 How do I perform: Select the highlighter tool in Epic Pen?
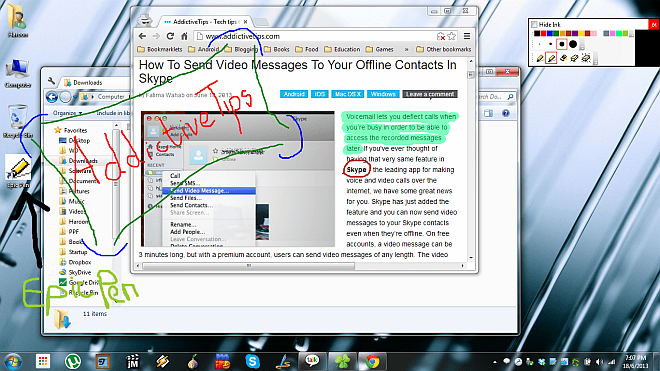pos(564,58)
